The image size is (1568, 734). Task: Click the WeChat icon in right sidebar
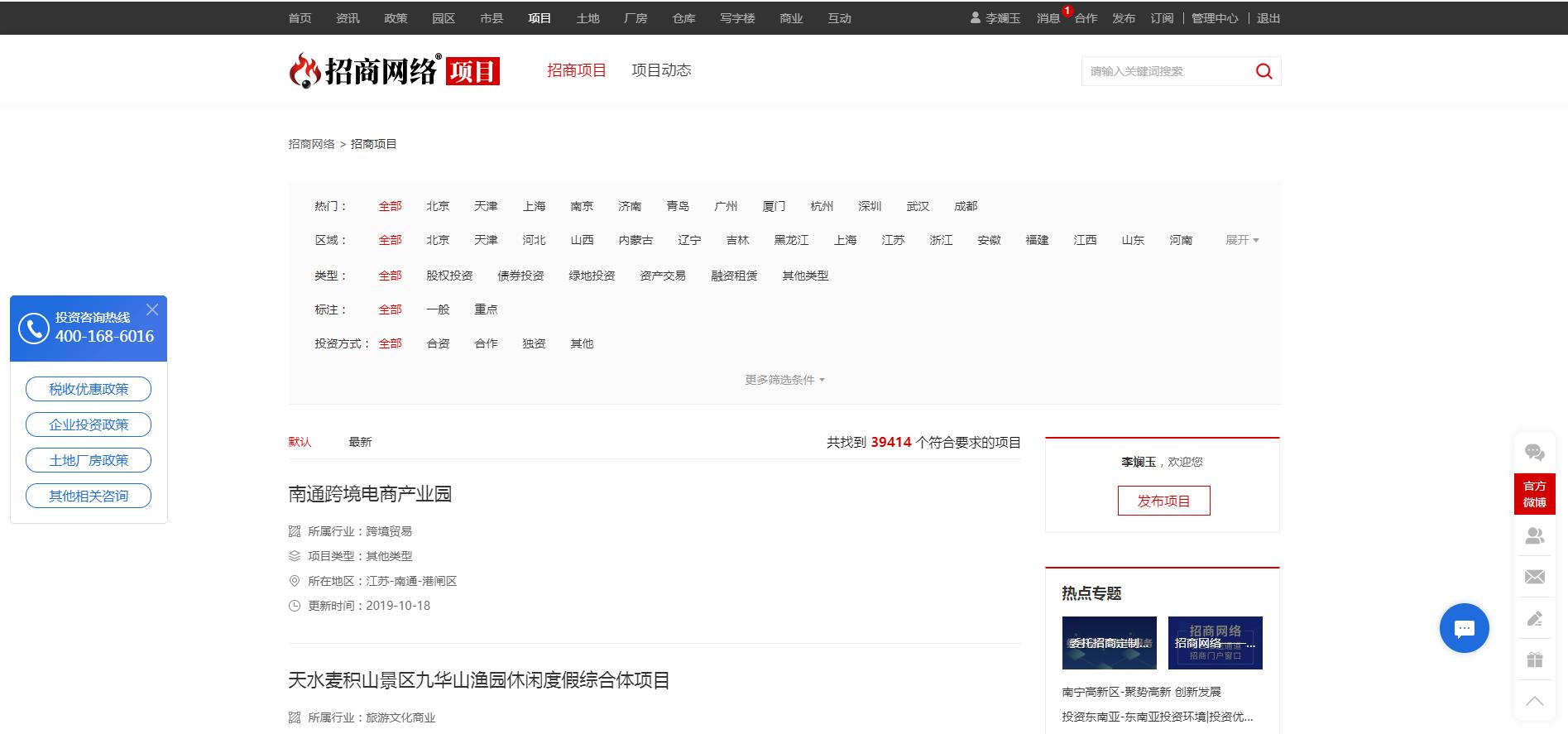[x=1534, y=452]
